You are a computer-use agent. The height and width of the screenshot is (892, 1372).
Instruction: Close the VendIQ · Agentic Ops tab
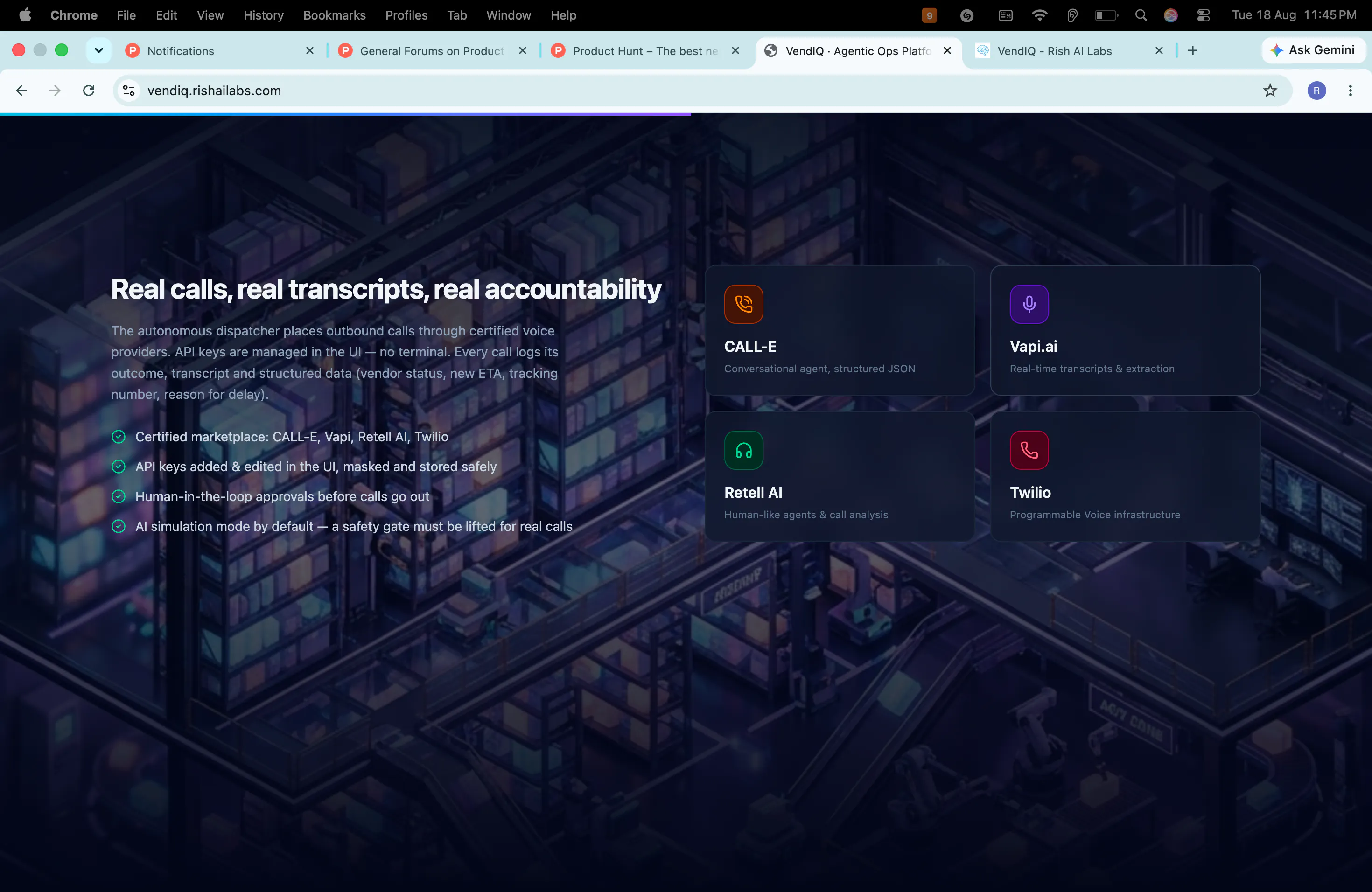pos(947,51)
